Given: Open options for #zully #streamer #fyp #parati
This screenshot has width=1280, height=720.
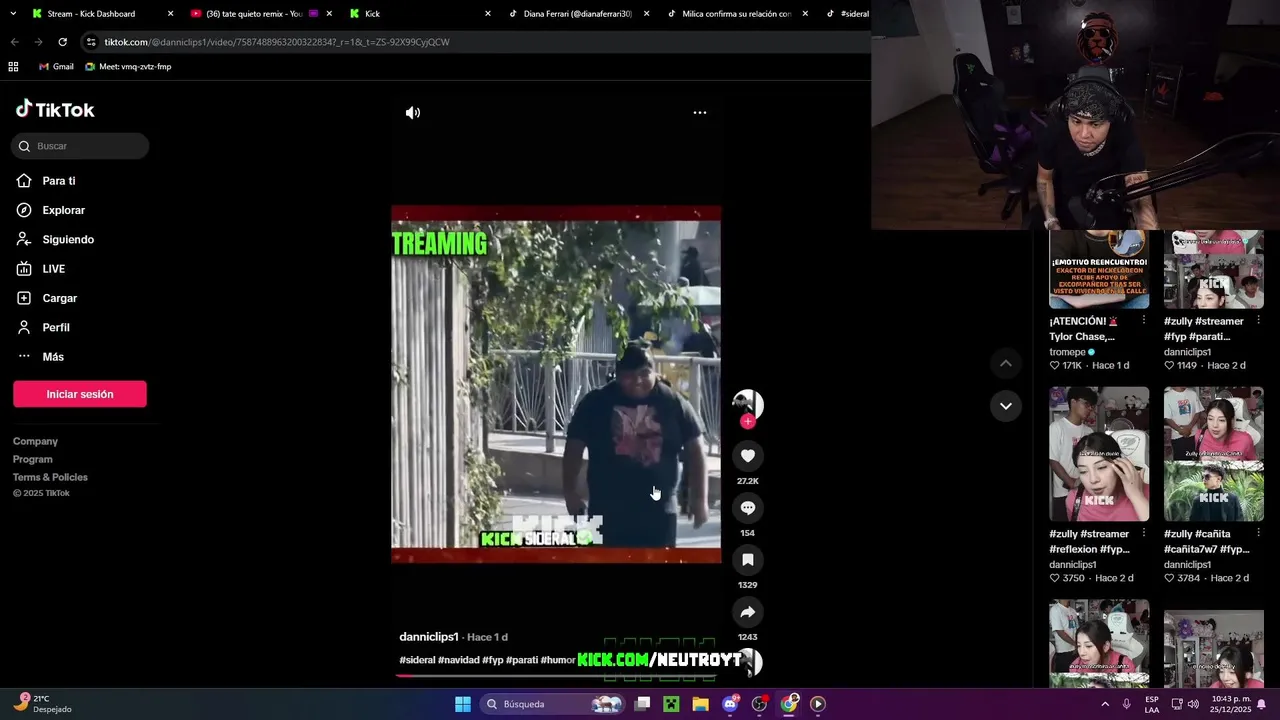Looking at the screenshot, I should (1258, 321).
